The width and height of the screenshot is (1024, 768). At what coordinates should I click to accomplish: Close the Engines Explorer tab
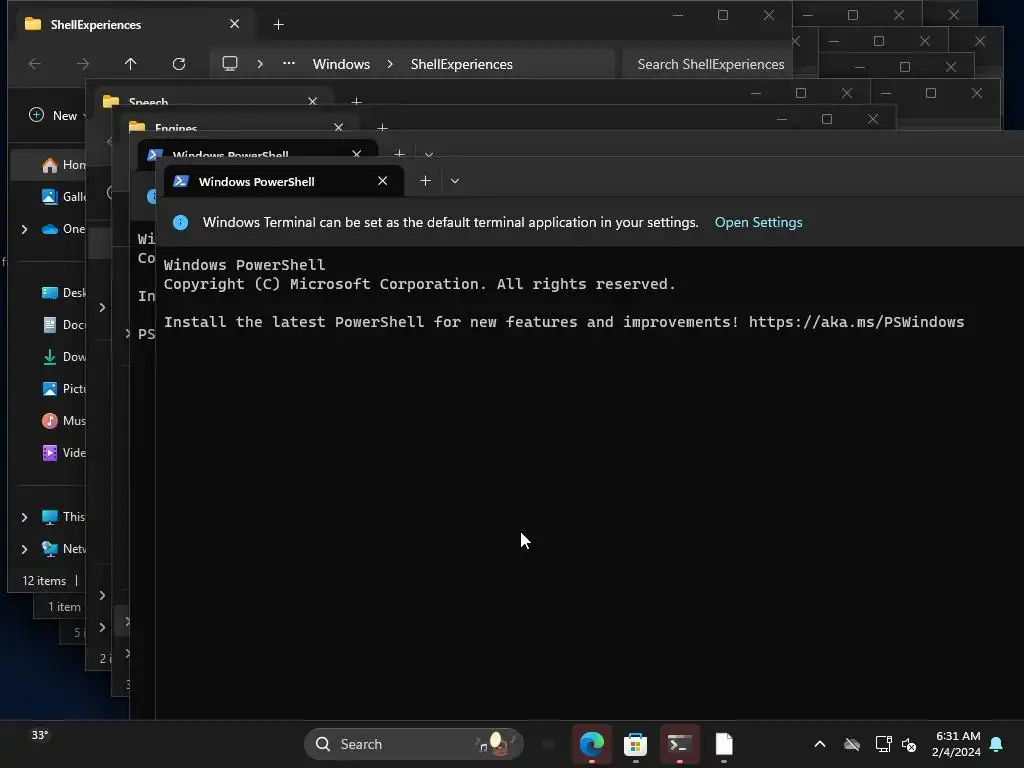pyautogui.click(x=338, y=127)
